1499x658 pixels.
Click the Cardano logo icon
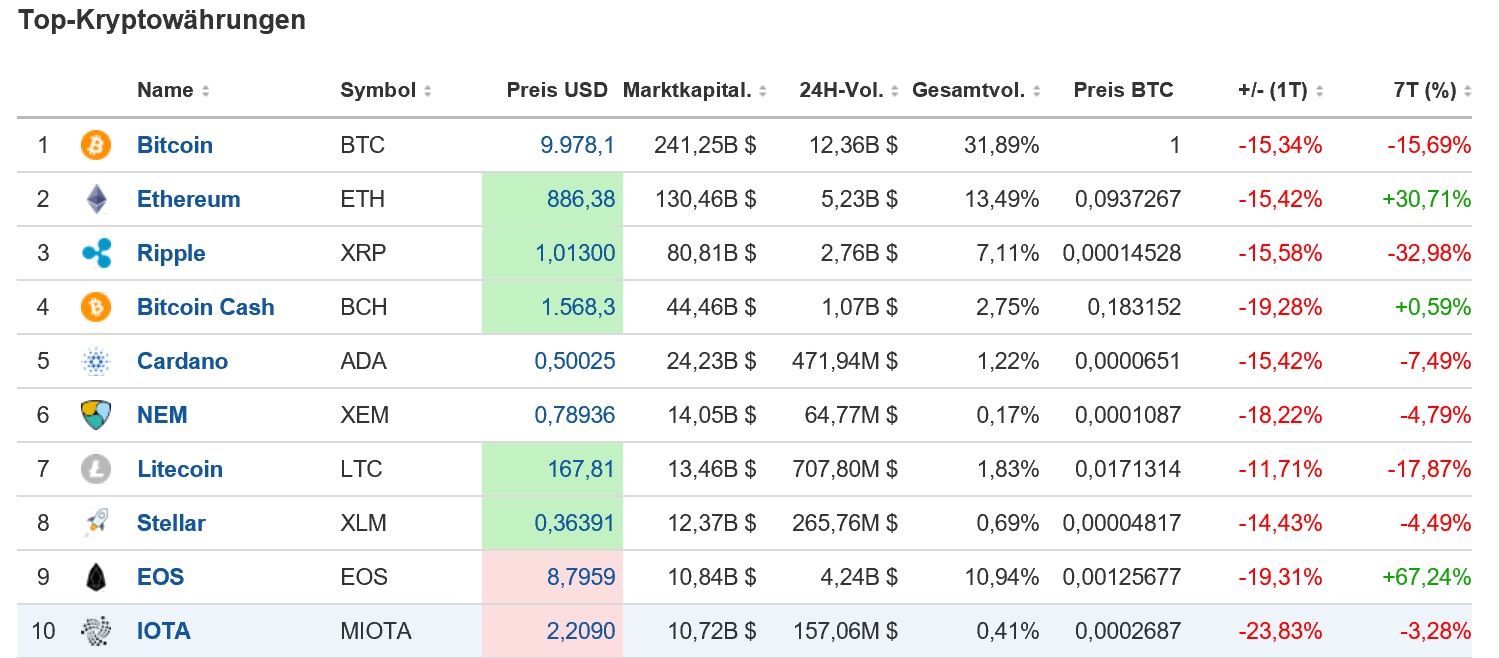pyautogui.click(x=97, y=361)
